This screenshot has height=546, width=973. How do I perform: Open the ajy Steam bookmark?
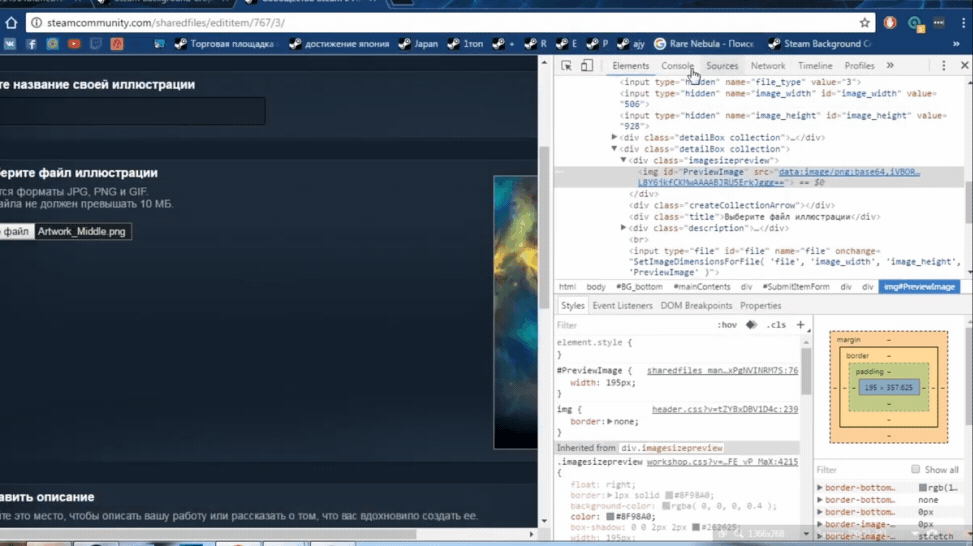click(630, 44)
